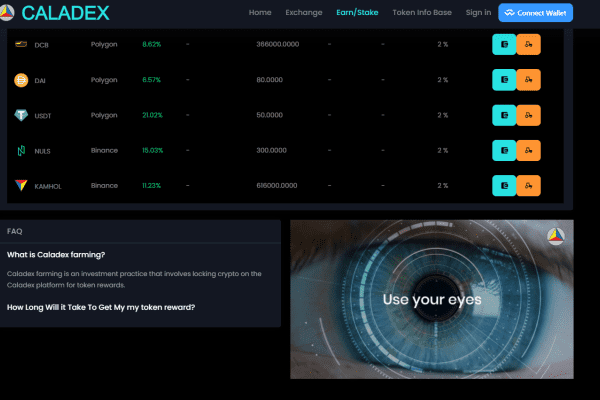Click the Caladex logo icon in header
Viewport: 600px width, 400px height.
point(7,13)
